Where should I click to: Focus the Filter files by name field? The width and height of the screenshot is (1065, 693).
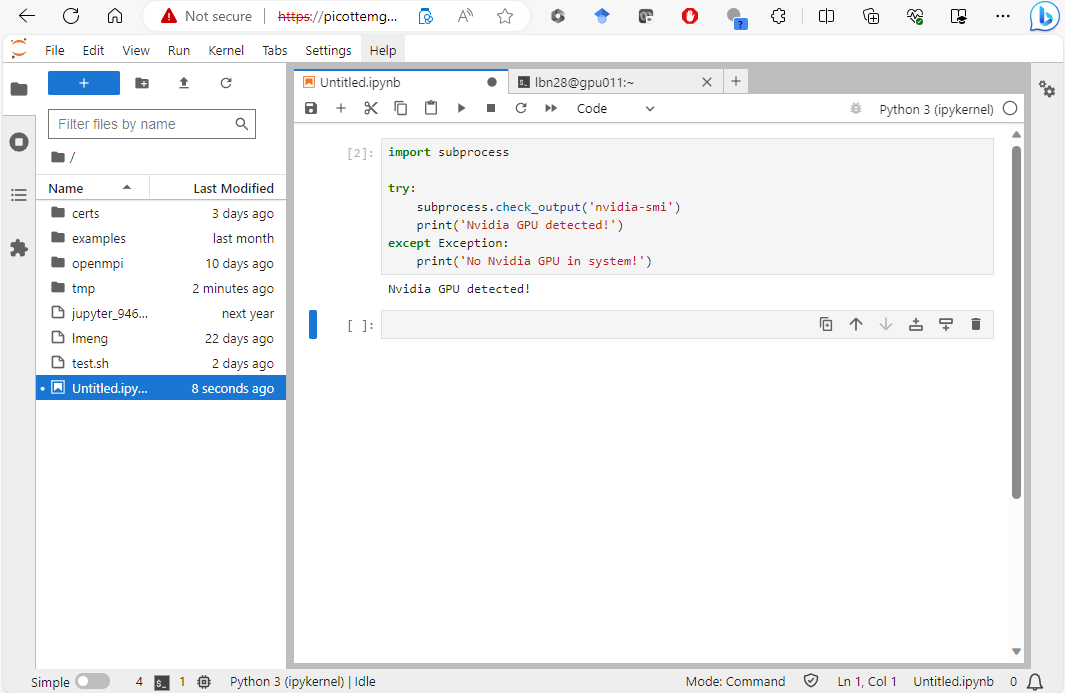coord(151,124)
